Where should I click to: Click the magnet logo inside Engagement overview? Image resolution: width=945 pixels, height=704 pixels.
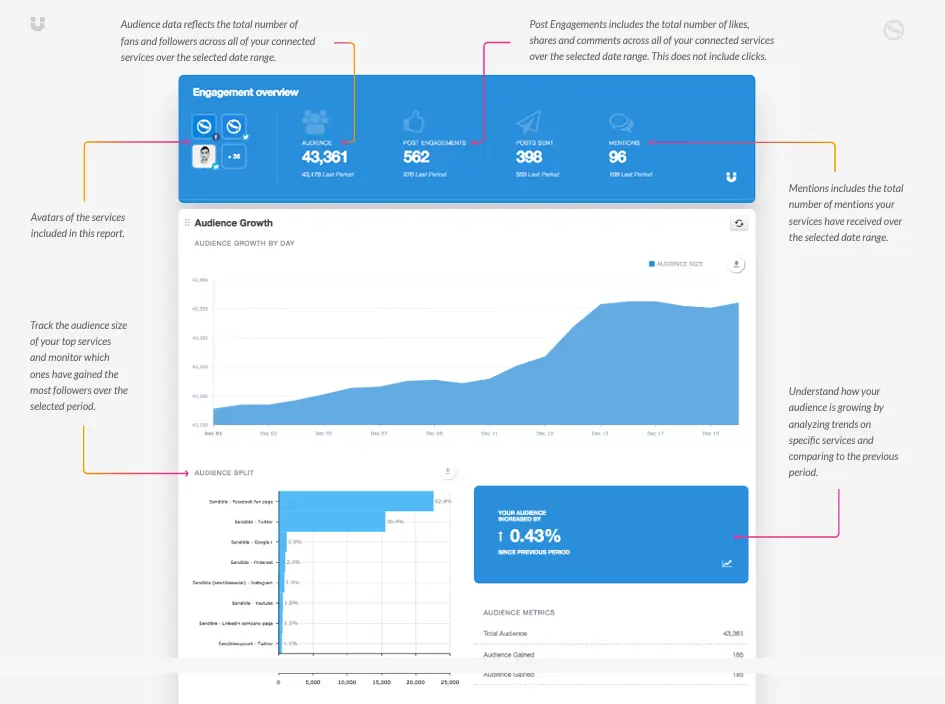(732, 177)
